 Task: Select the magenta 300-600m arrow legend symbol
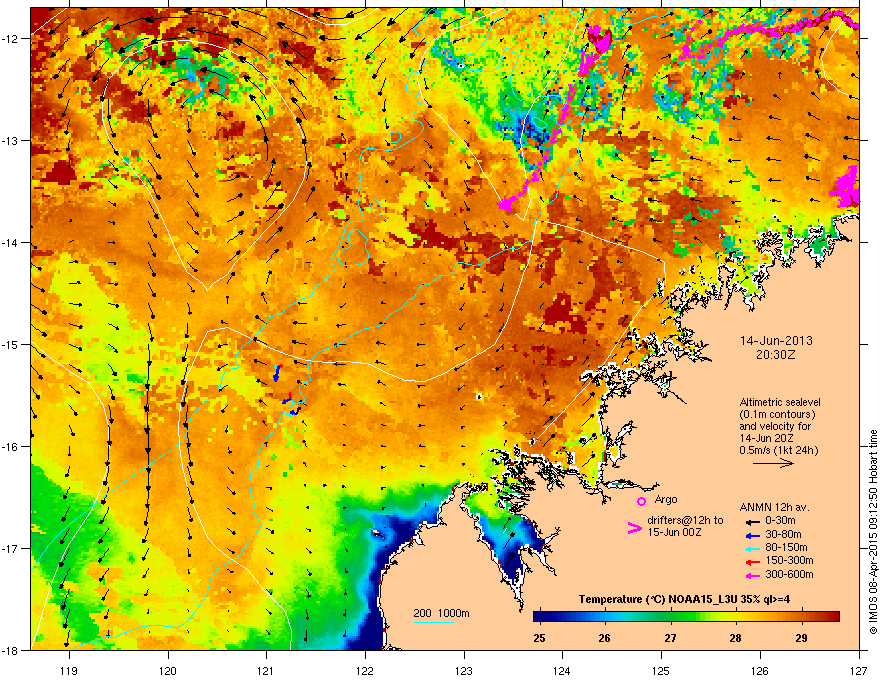pos(752,575)
